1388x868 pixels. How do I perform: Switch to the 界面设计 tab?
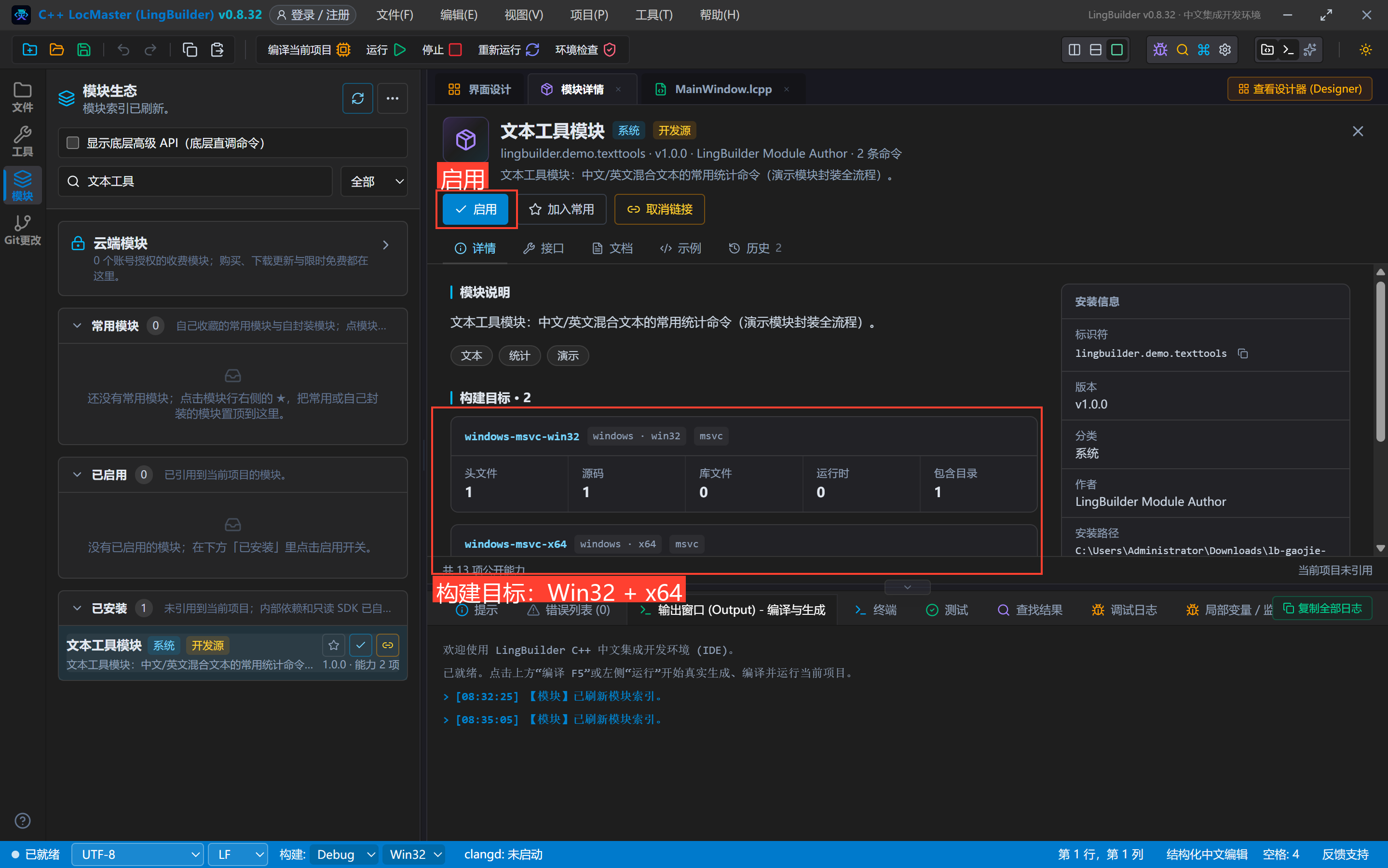coord(480,89)
